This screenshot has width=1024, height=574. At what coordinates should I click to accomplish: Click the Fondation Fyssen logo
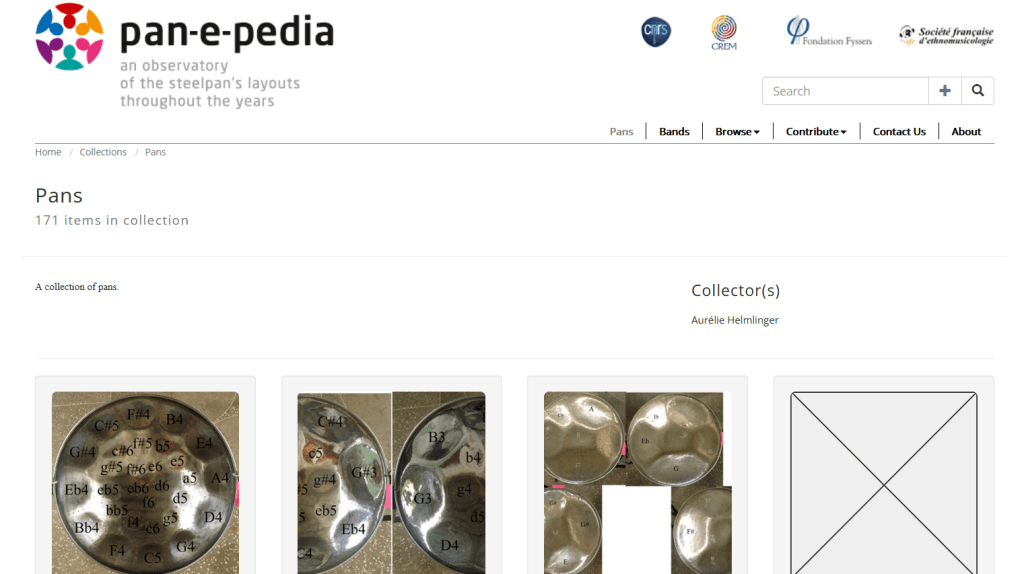coord(829,31)
